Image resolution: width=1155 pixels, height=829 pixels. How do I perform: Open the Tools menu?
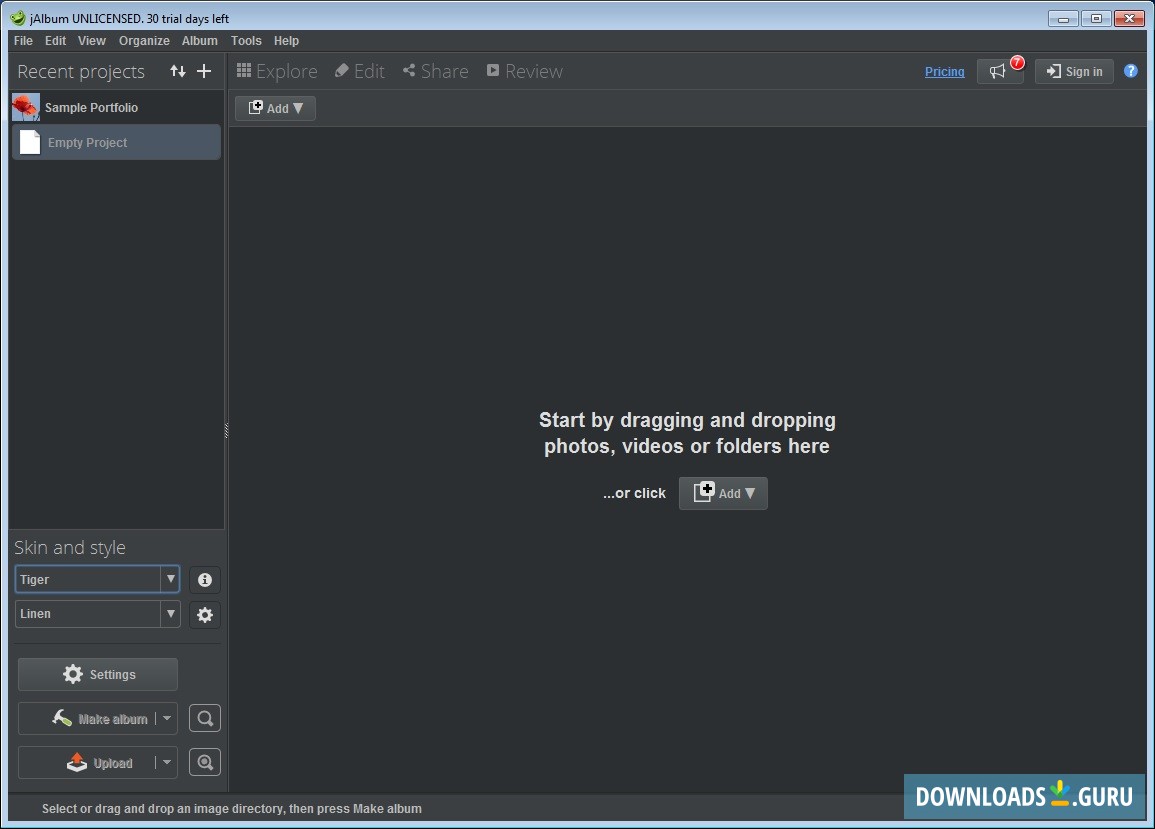tap(246, 41)
